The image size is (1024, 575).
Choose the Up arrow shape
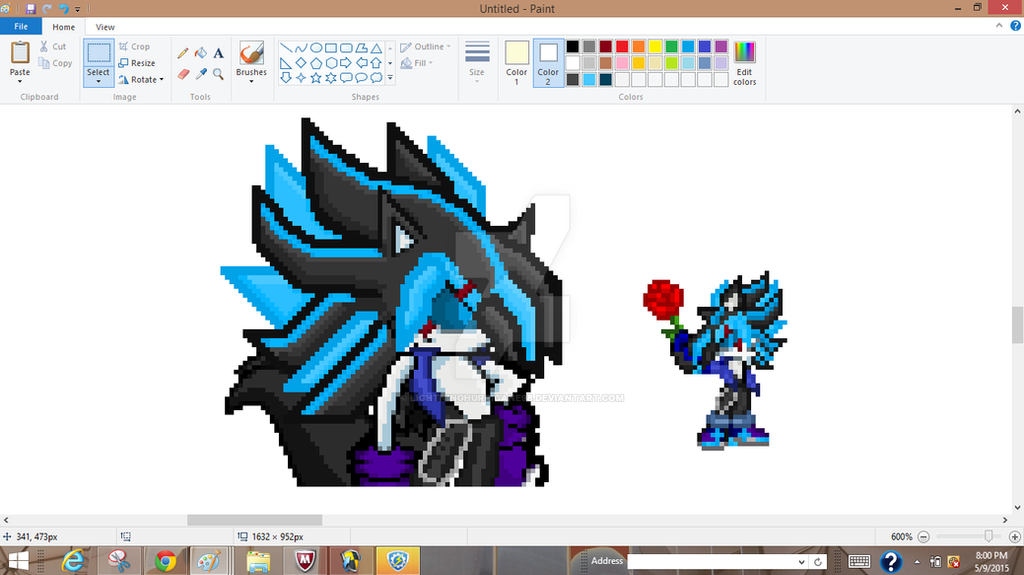(x=376, y=63)
